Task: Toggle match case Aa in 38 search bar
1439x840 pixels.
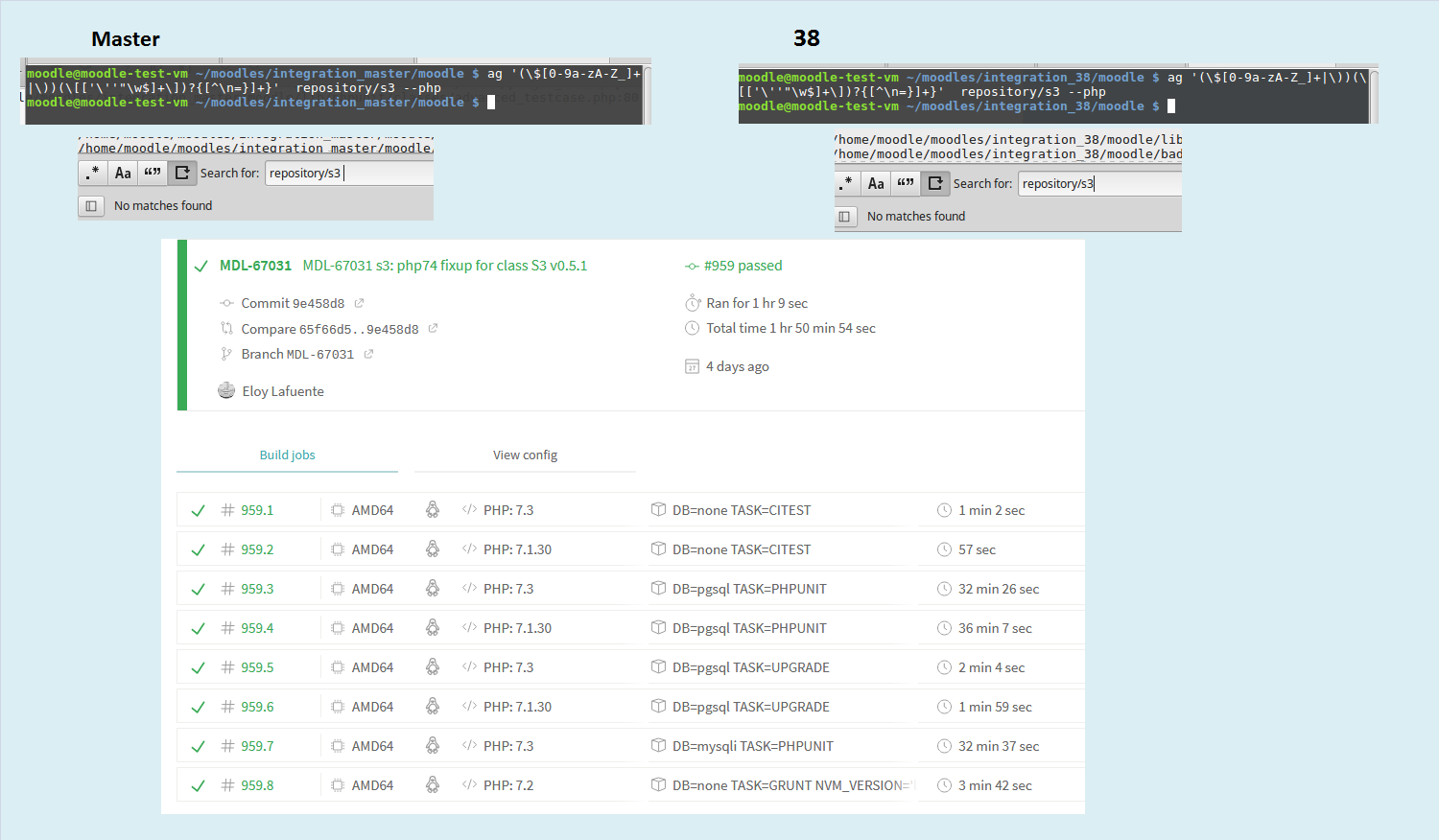Action: pos(876,183)
